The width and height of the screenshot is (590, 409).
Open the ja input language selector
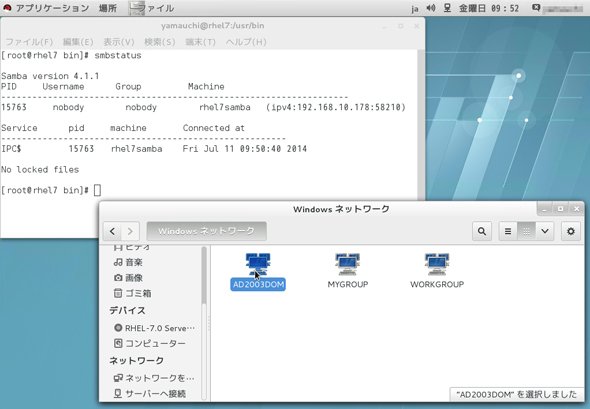(415, 8)
